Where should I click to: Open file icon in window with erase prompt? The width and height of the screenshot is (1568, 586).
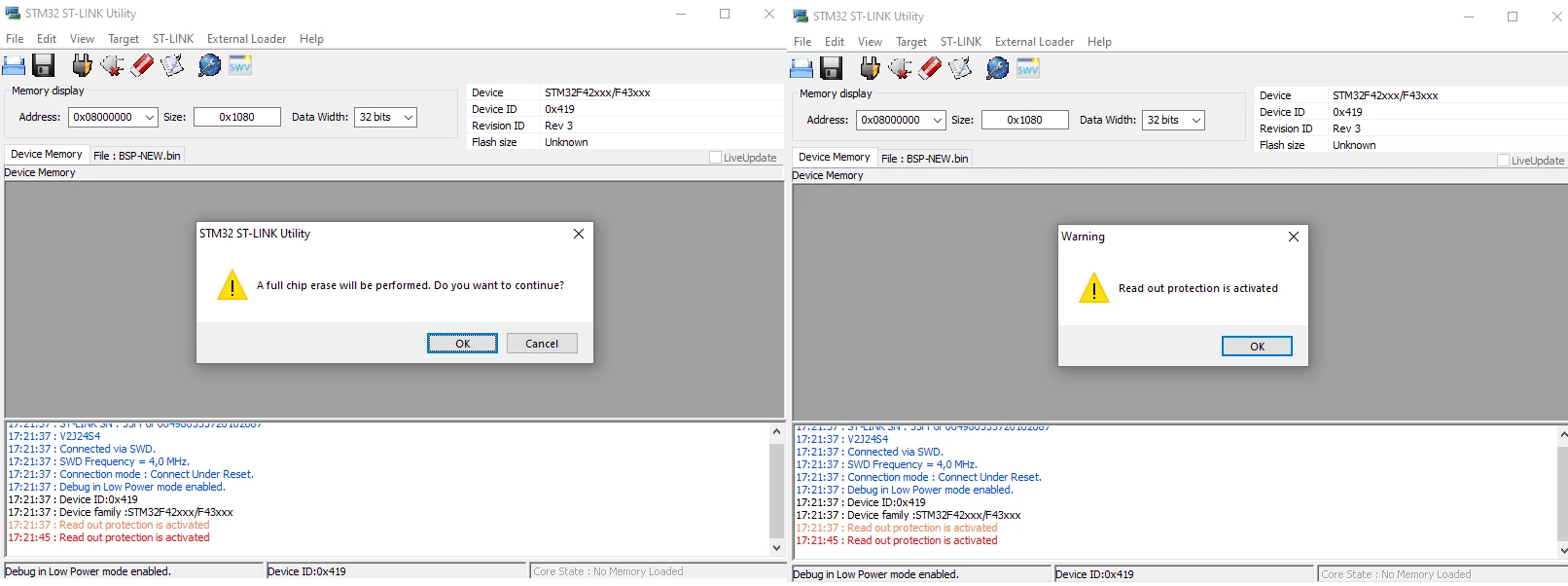point(14,65)
